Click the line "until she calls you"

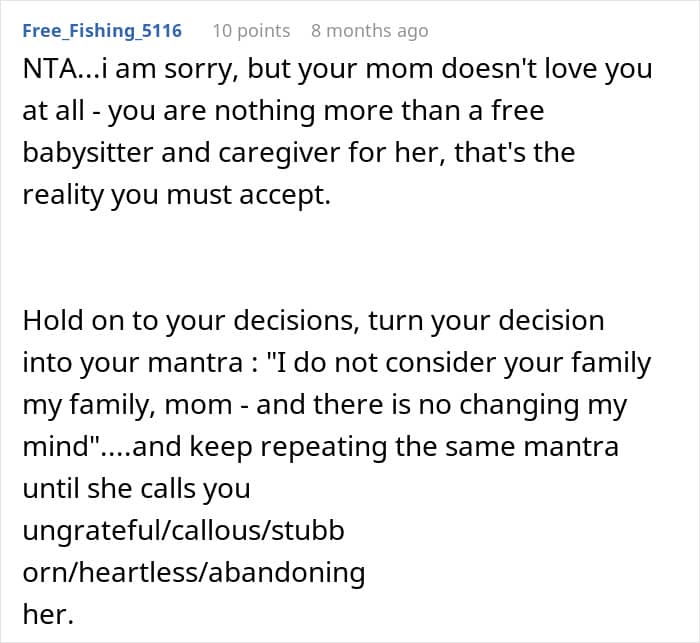pos(136,489)
